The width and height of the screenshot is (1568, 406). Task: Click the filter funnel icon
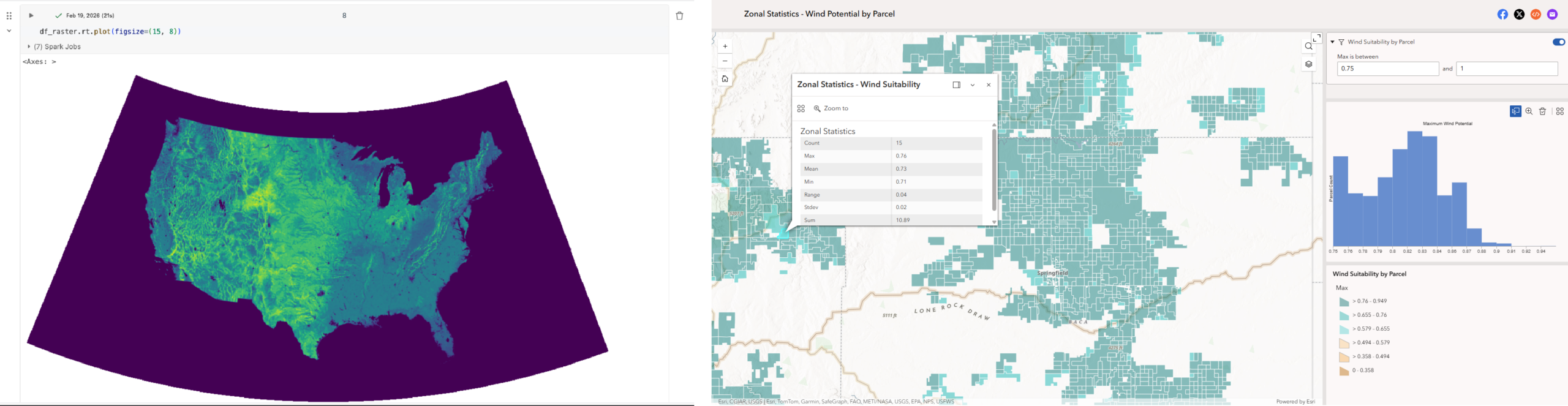click(1341, 42)
